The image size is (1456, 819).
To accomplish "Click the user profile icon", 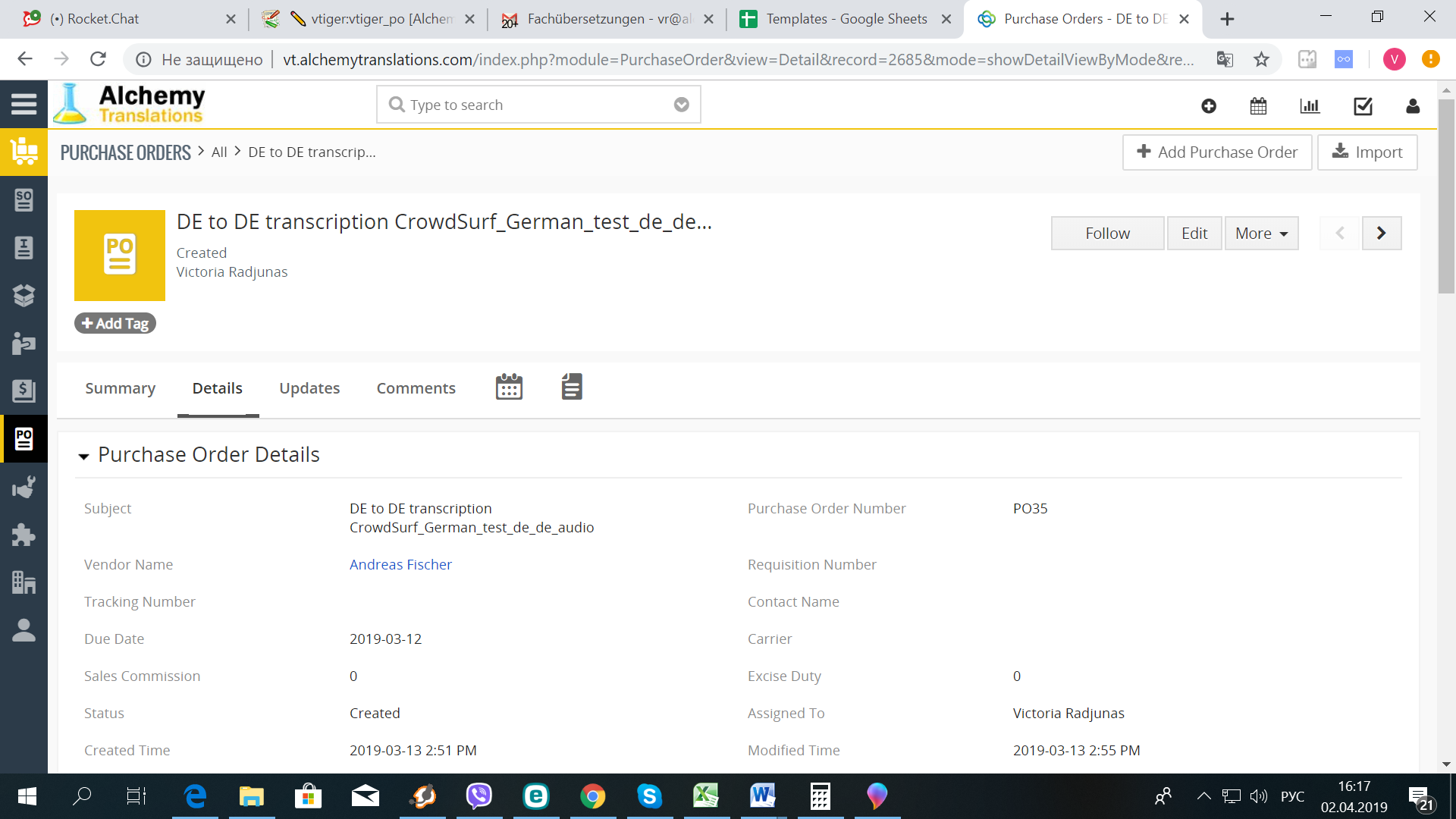I will point(1412,106).
